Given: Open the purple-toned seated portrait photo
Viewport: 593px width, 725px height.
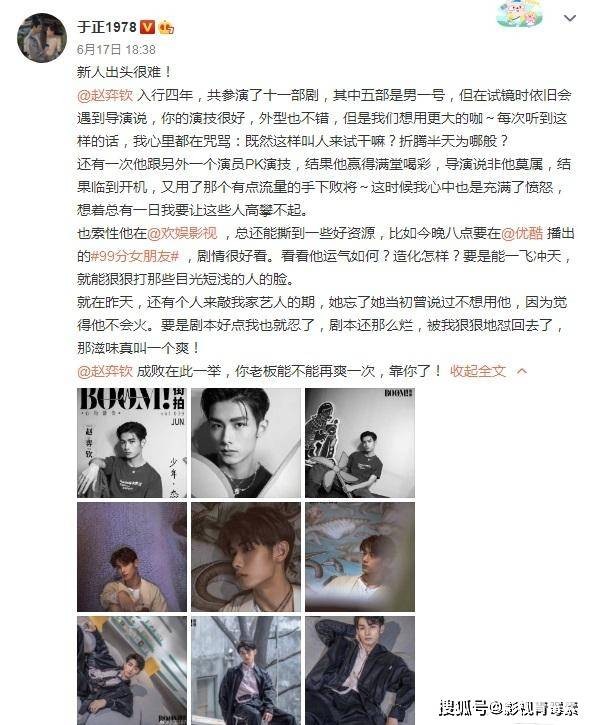Looking at the screenshot, I should [132, 557].
